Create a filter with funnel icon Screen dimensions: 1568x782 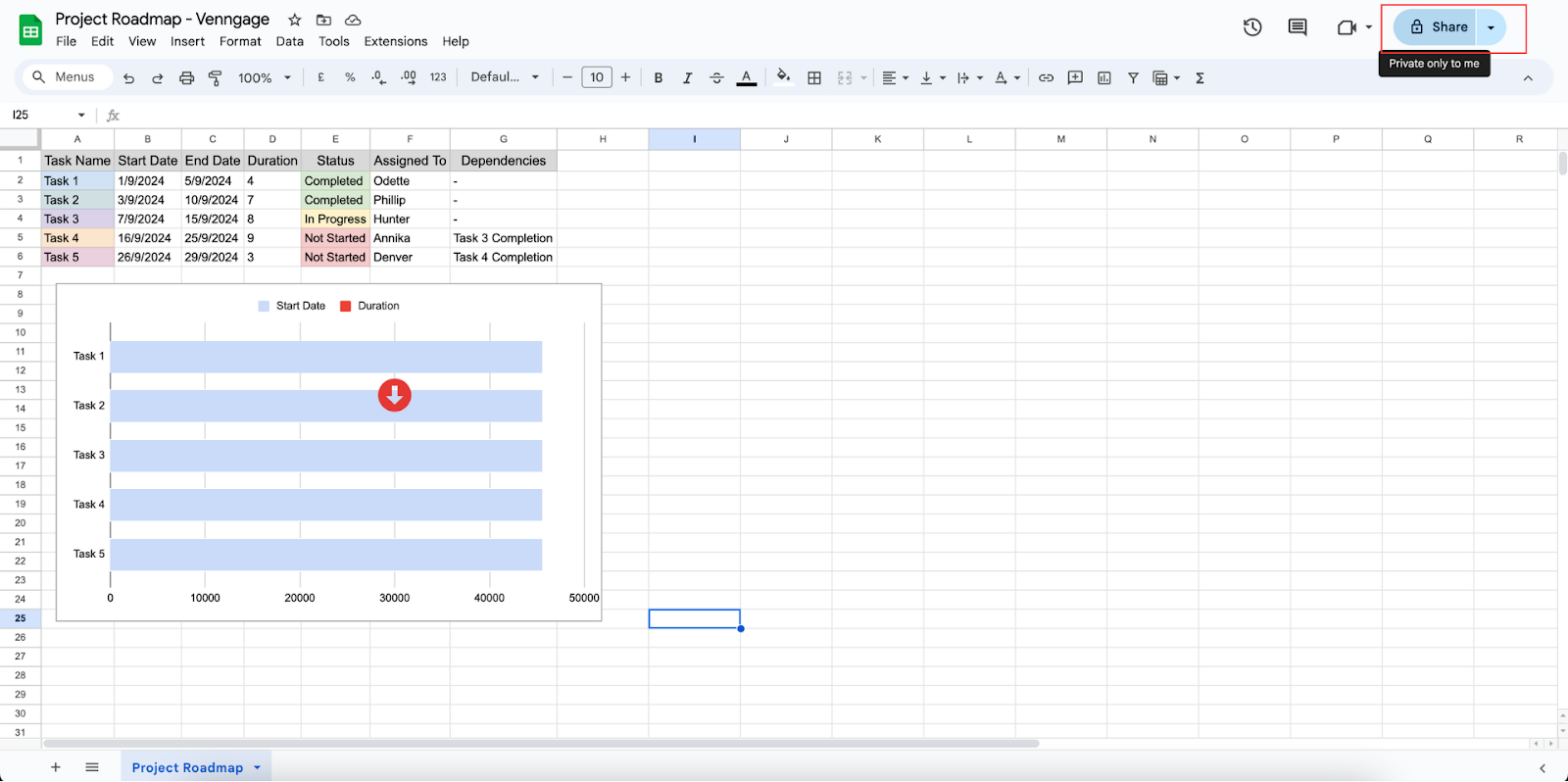click(x=1133, y=77)
